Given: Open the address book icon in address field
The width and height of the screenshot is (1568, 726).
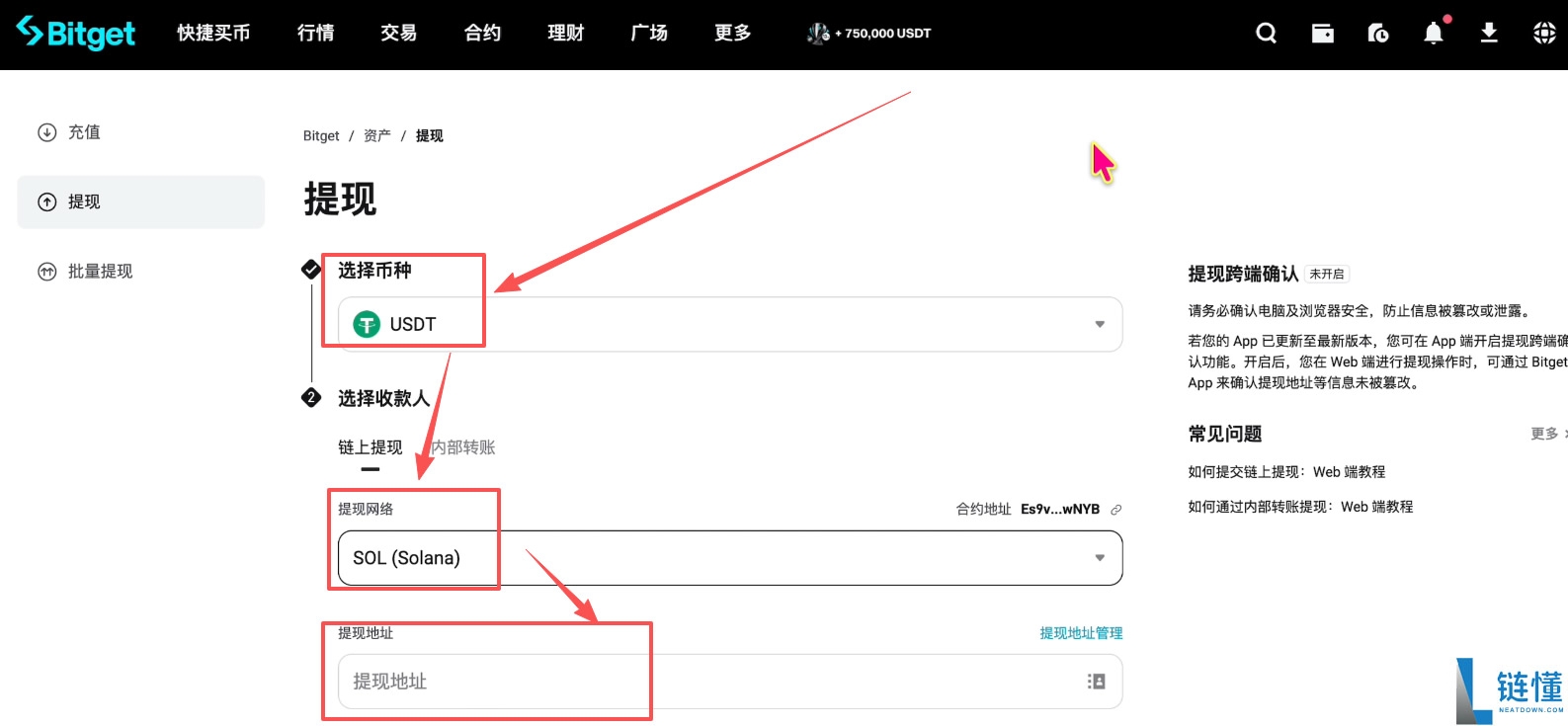Looking at the screenshot, I should (1096, 682).
